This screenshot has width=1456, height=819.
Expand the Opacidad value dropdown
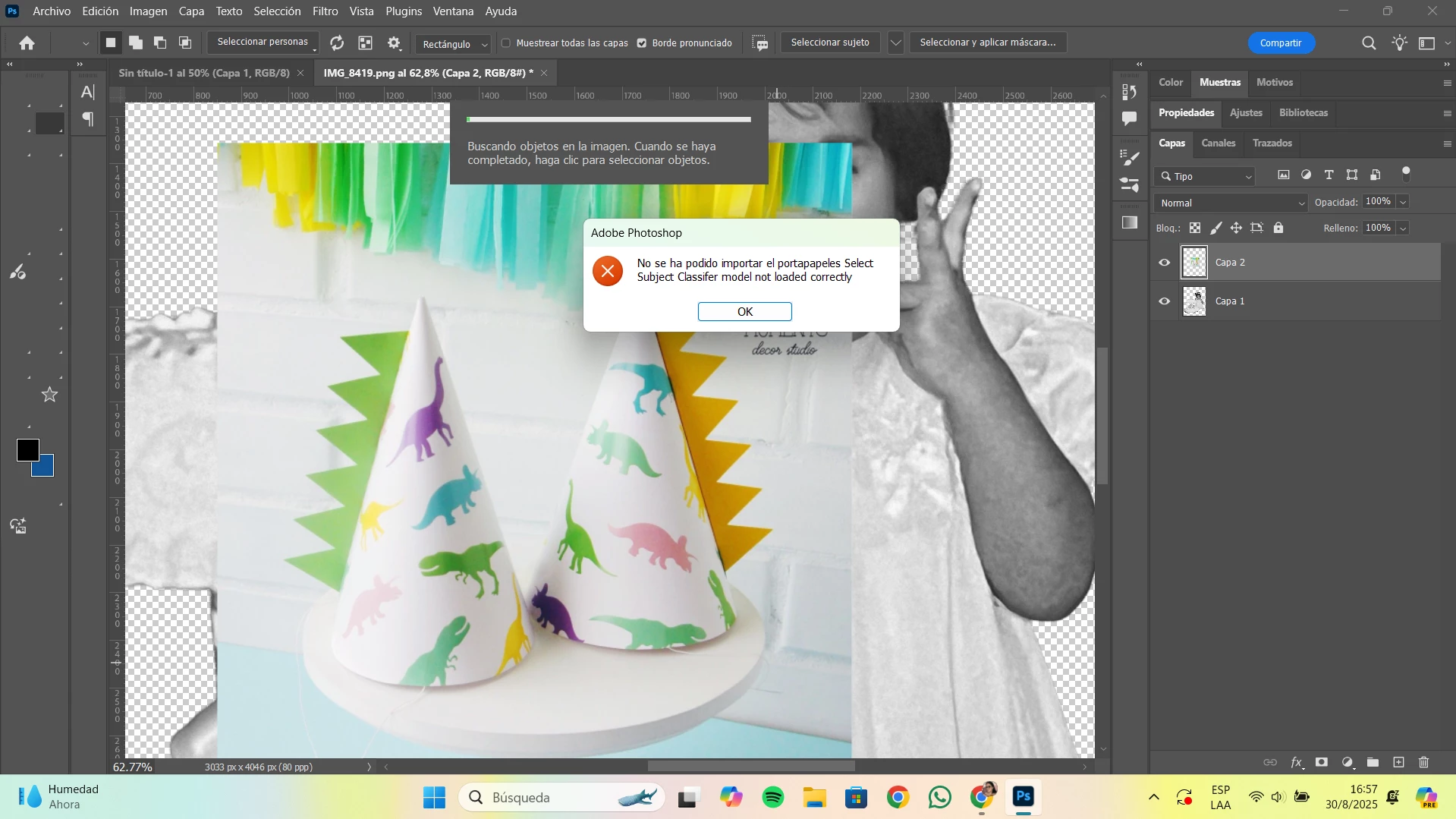pyautogui.click(x=1403, y=202)
